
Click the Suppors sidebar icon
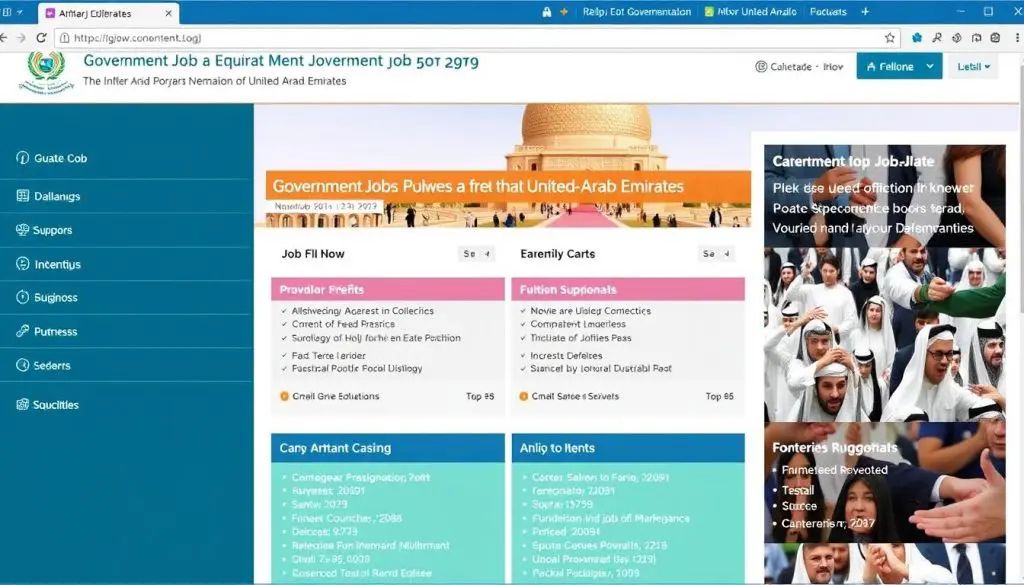pos(23,230)
